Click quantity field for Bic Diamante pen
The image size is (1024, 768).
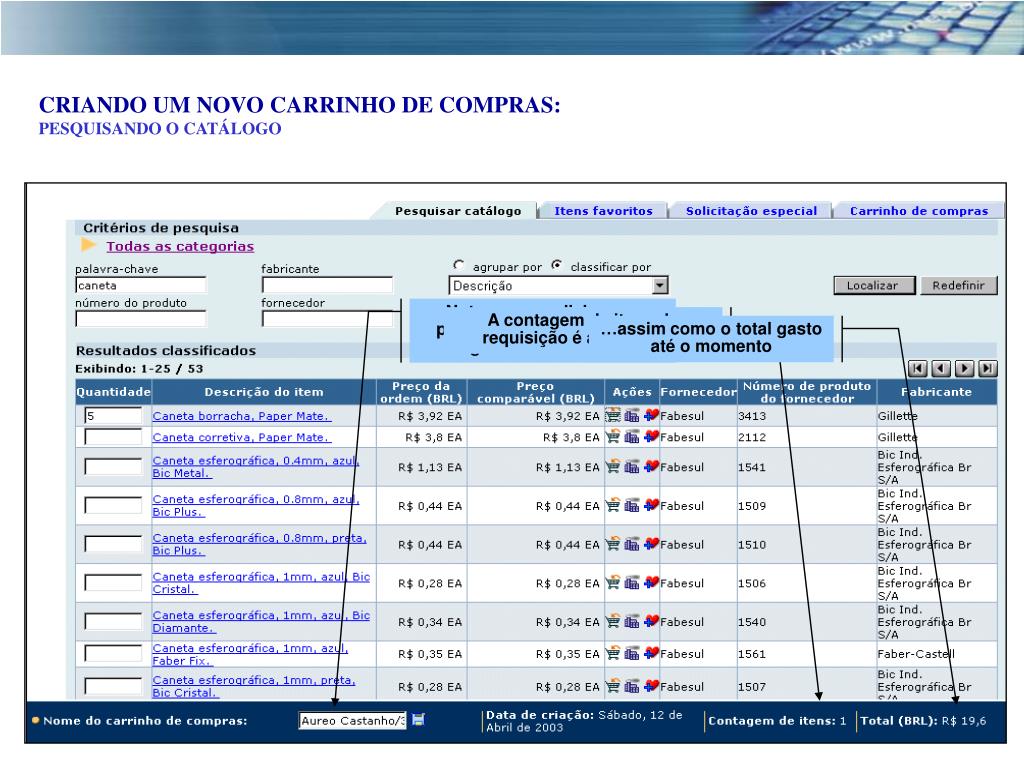coord(113,621)
